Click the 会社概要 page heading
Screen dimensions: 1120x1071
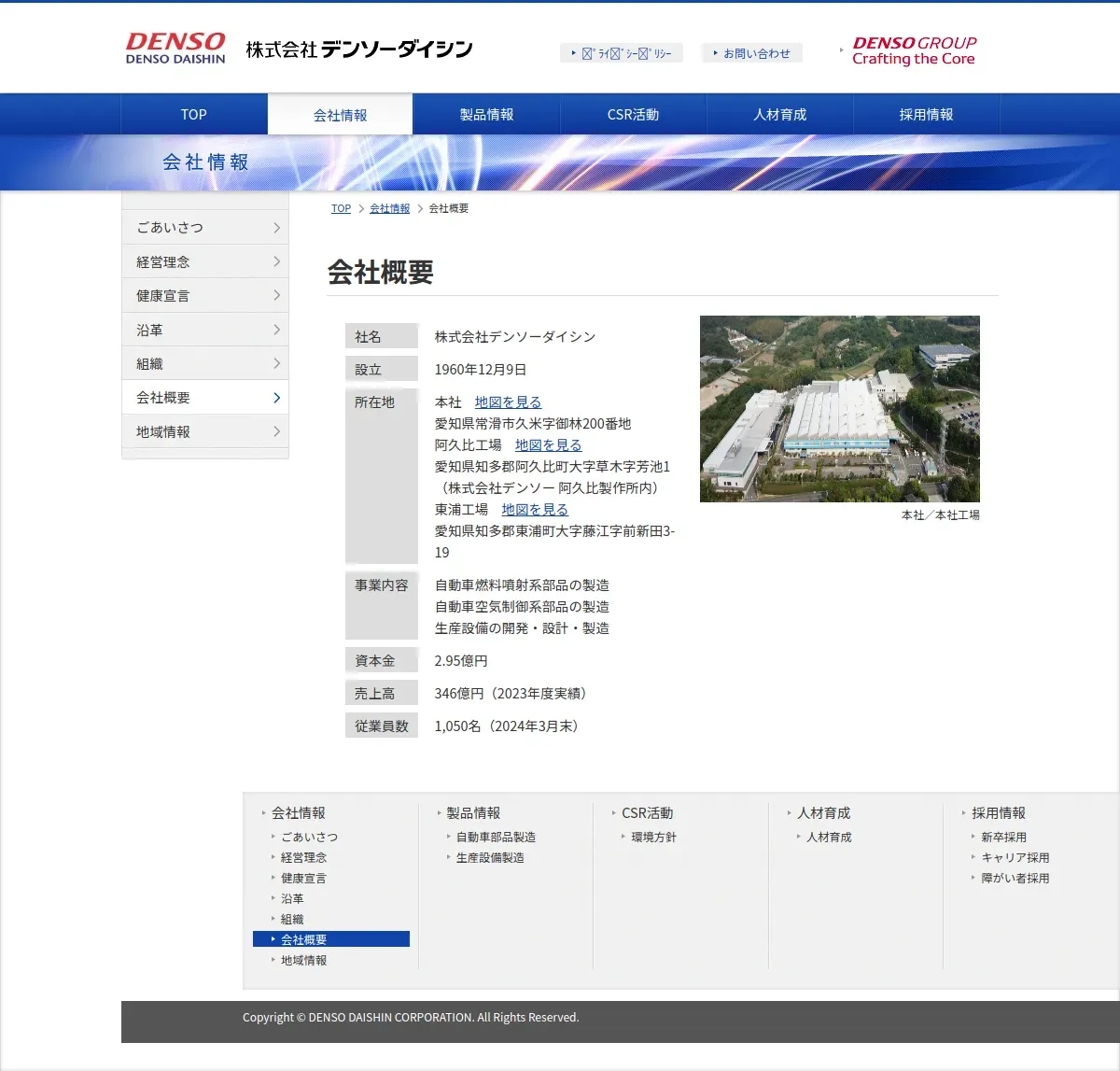(x=381, y=273)
